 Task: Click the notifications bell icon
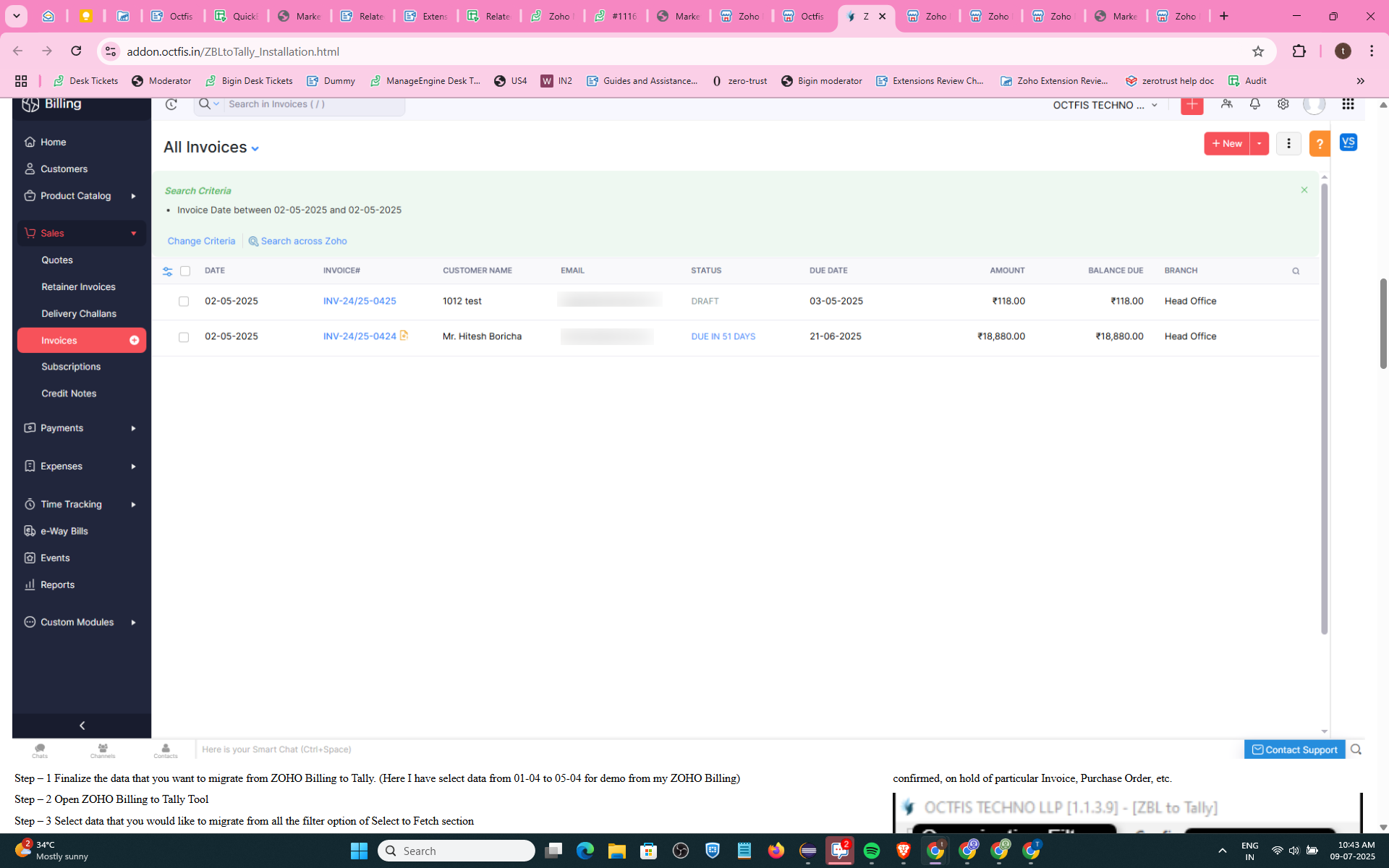pyautogui.click(x=1254, y=104)
